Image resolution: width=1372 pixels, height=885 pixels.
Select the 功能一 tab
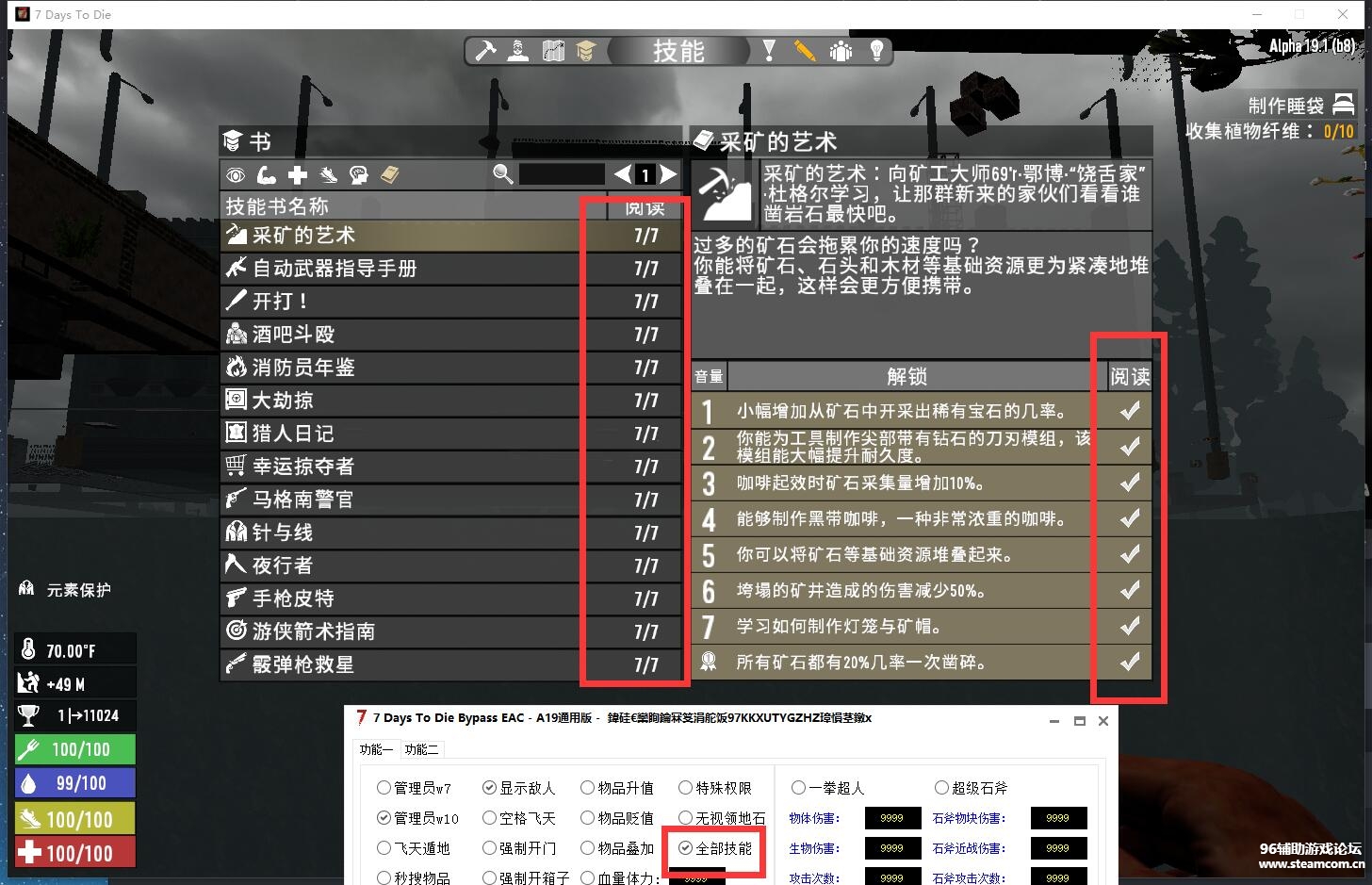point(376,749)
